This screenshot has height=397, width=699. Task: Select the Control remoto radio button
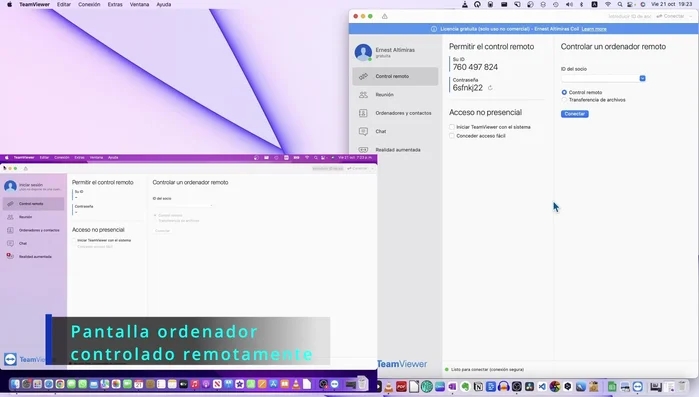[564, 92]
